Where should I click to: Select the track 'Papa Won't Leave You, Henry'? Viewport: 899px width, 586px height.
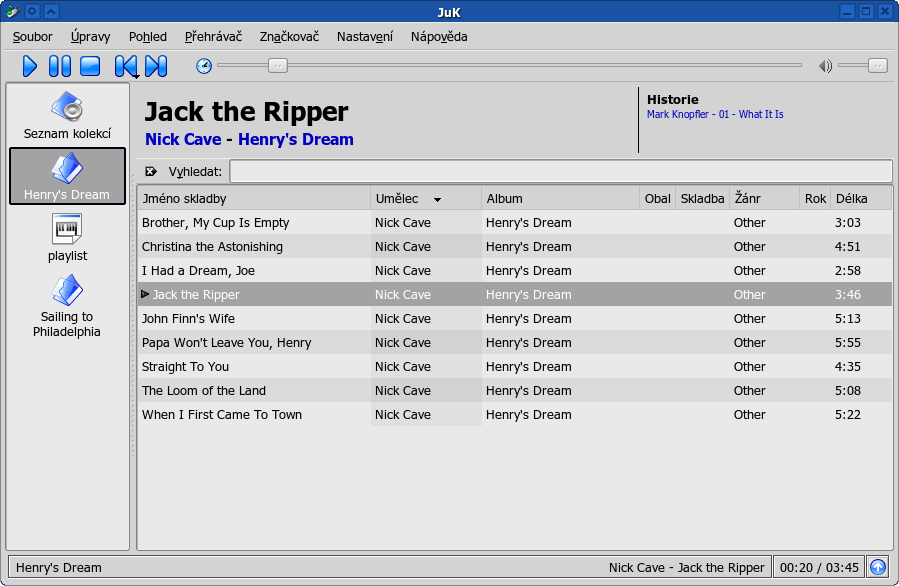(x=514, y=343)
